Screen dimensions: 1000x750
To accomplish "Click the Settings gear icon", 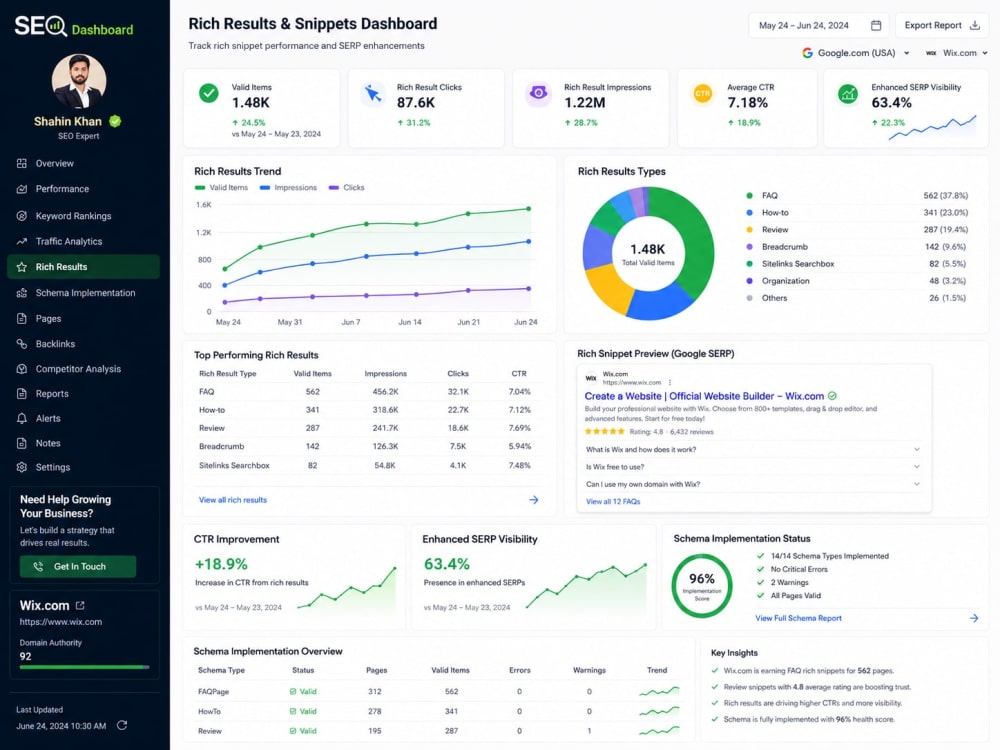I will pyautogui.click(x=22, y=467).
